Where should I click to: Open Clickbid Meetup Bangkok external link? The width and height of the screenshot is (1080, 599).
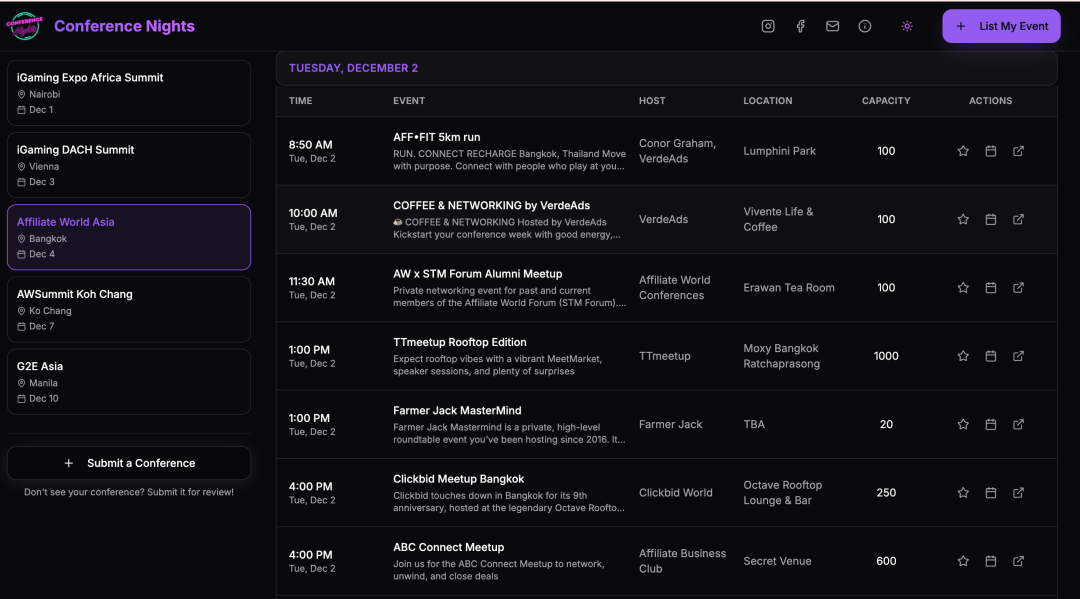pyautogui.click(x=1018, y=492)
